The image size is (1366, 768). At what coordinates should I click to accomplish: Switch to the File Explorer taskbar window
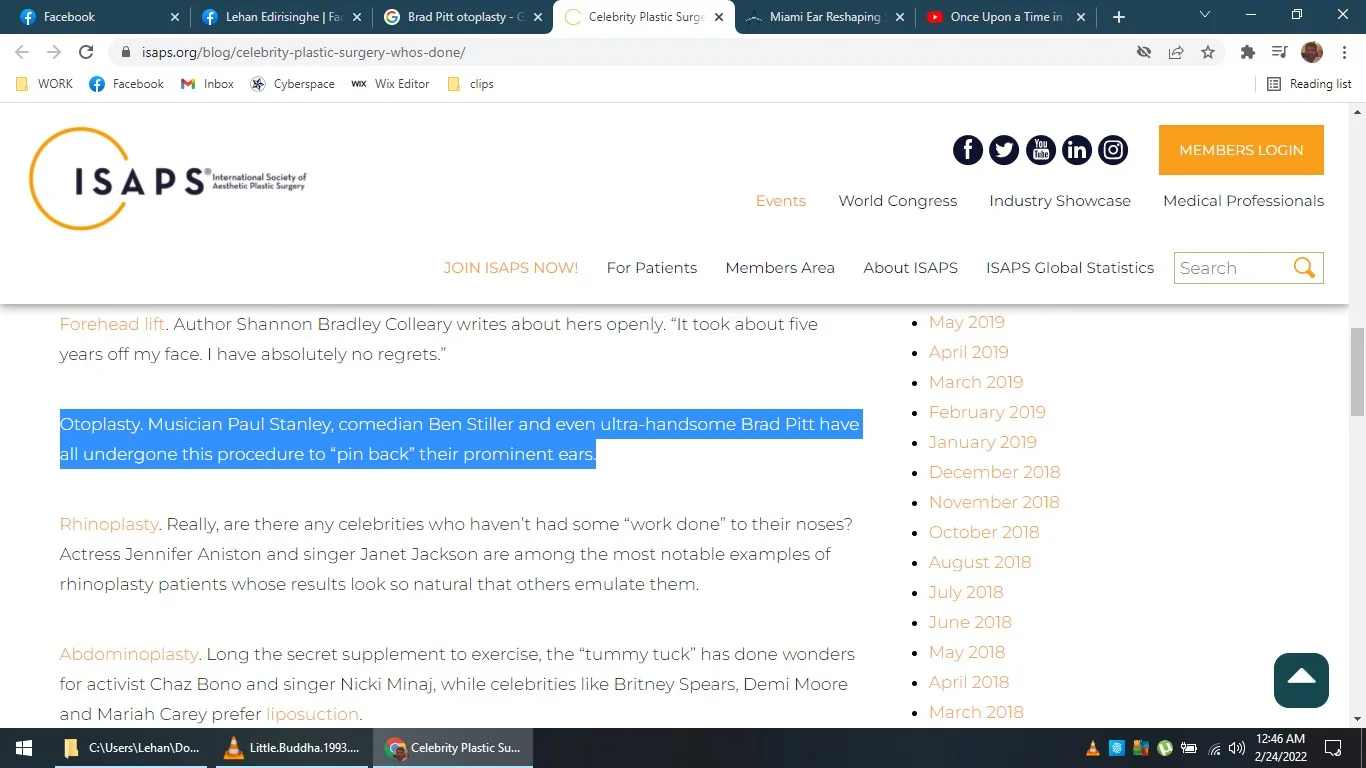click(132, 748)
